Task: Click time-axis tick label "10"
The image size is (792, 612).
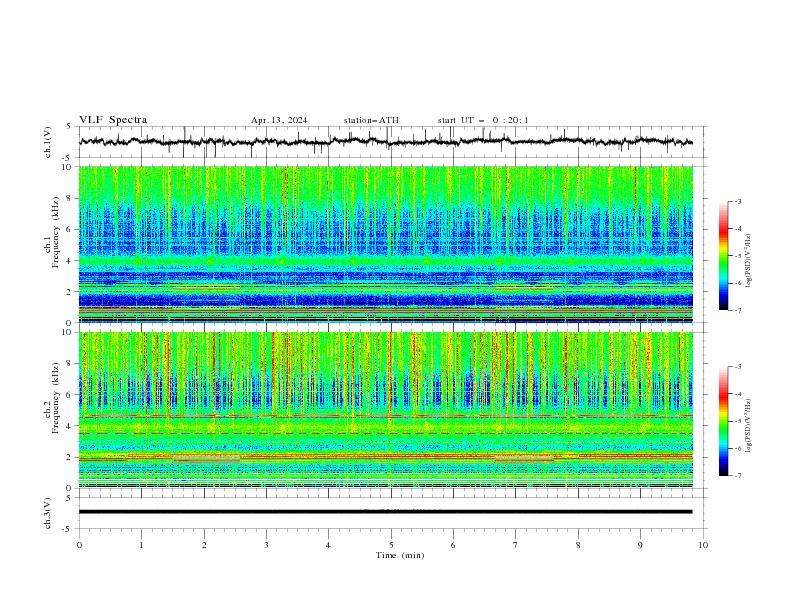Action: pyautogui.click(x=703, y=545)
